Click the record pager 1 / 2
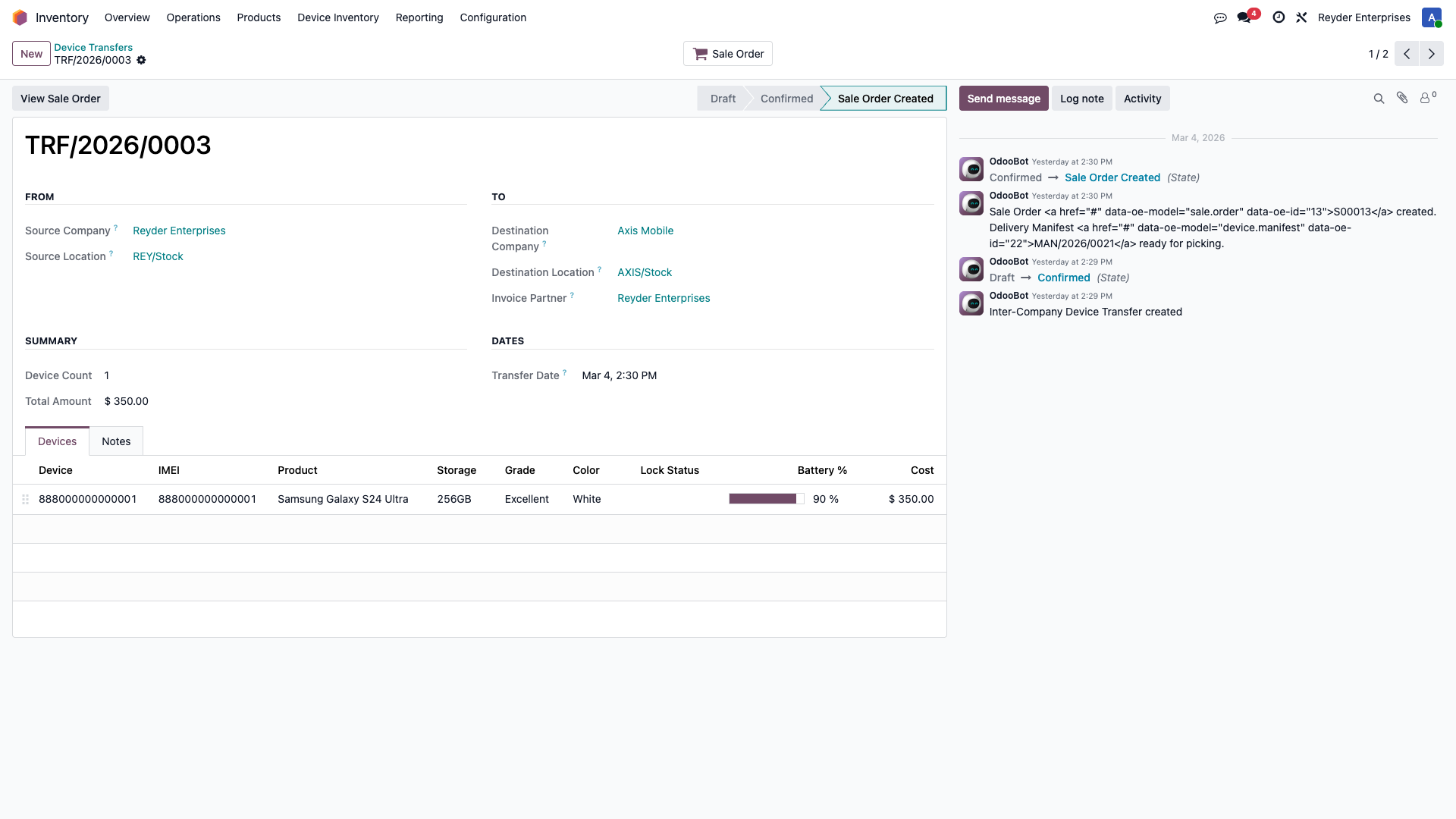This screenshot has width=1456, height=819. 1378,54
